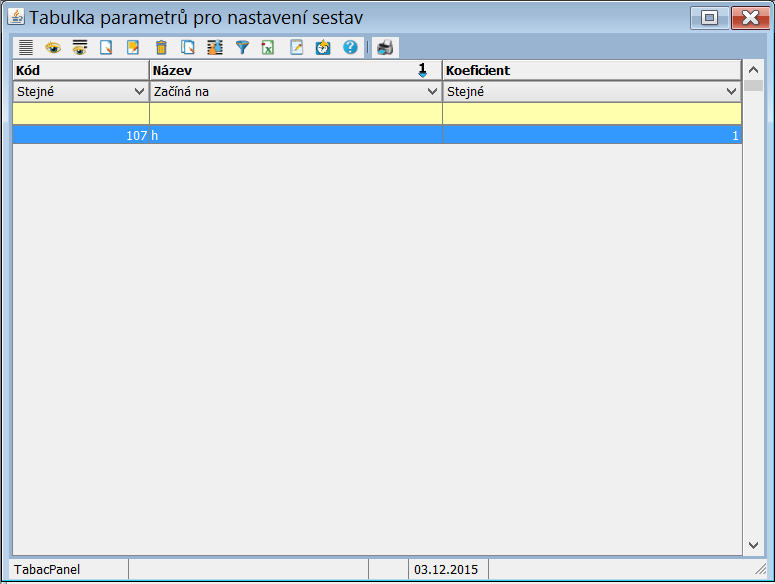Click the eye view-record icon

click(x=52, y=47)
